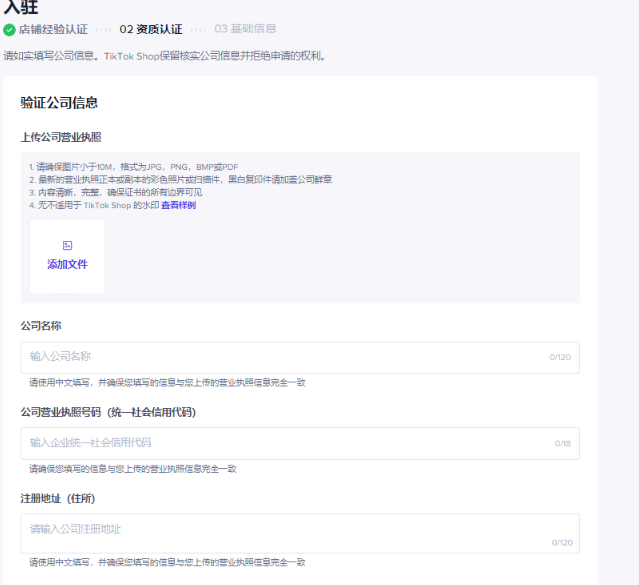Jump to the 03 基础信息 step

[245, 29]
